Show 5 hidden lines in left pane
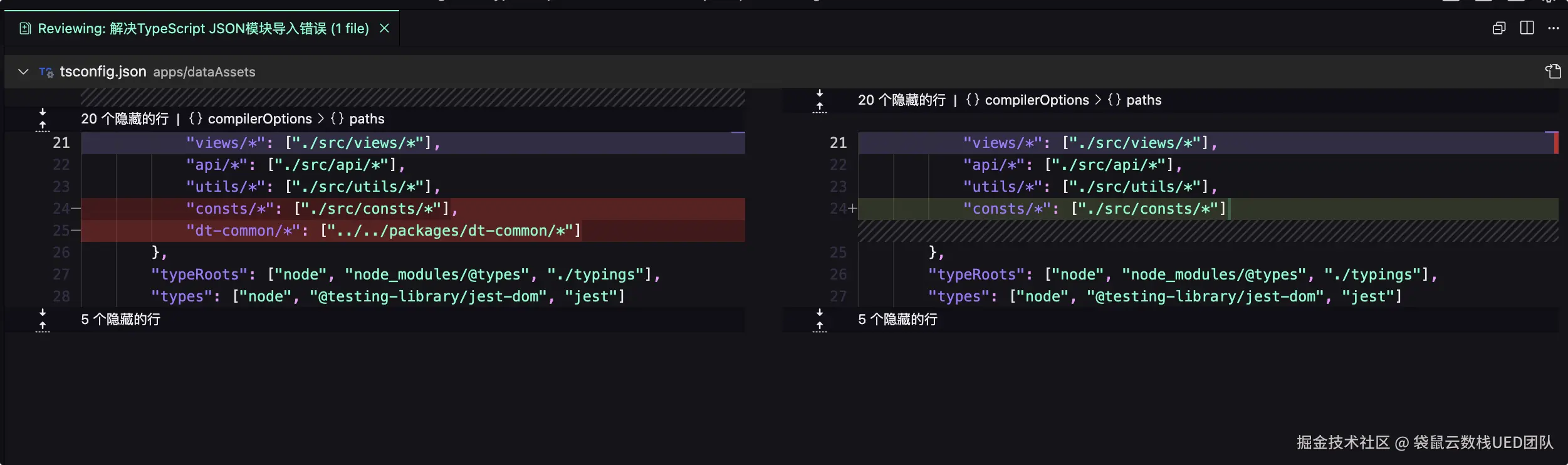The height and width of the screenshot is (465, 1568). point(43,320)
